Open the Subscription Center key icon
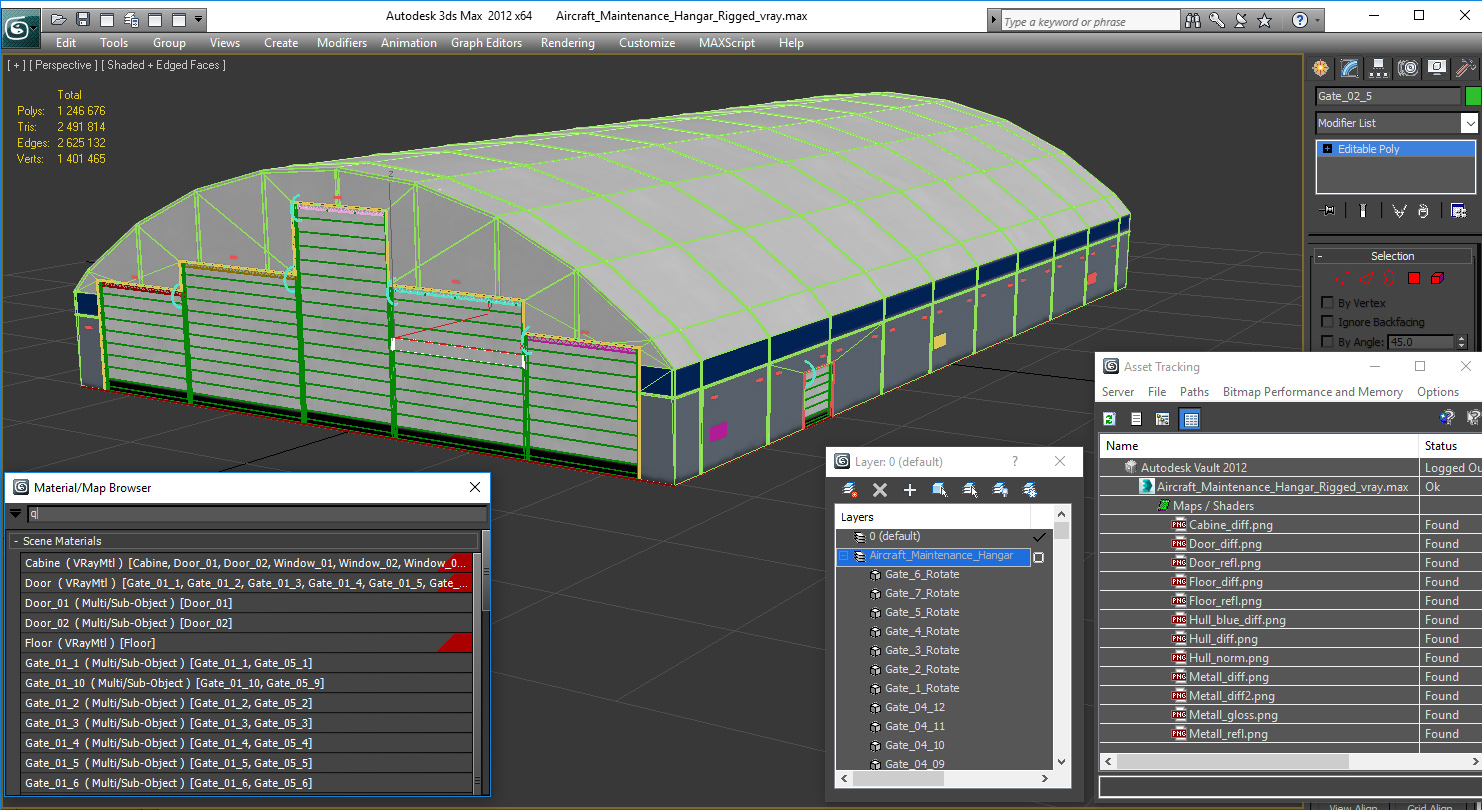This screenshot has width=1482, height=810. (1217, 20)
